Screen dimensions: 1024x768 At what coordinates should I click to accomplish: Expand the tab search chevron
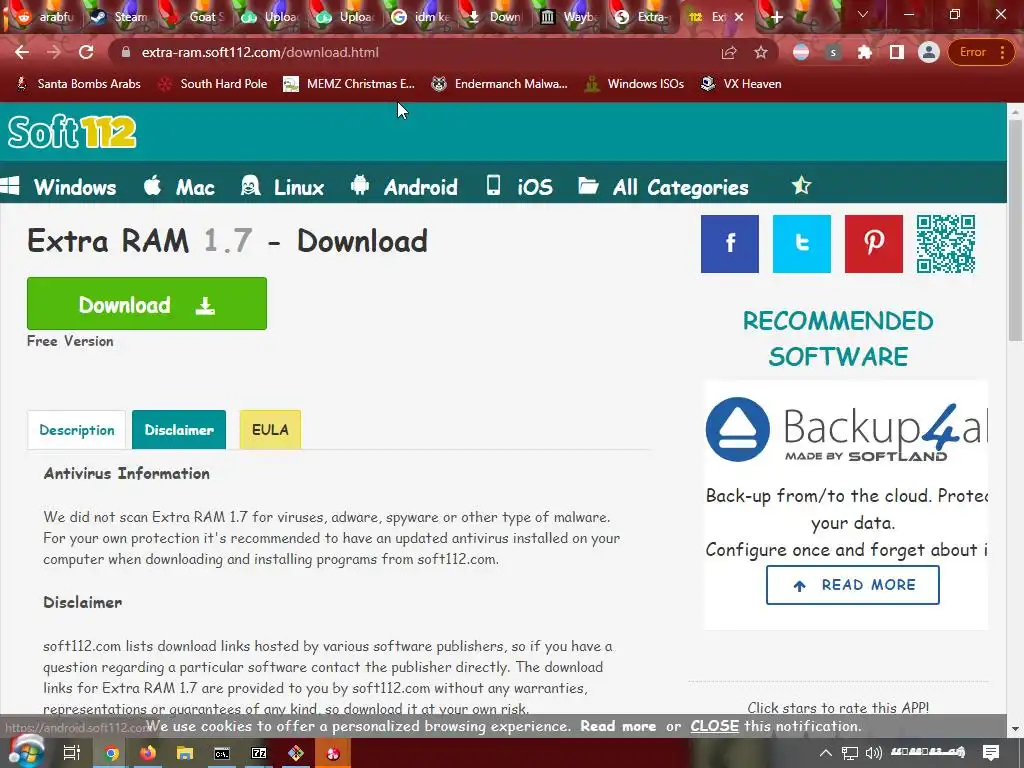pyautogui.click(x=863, y=14)
